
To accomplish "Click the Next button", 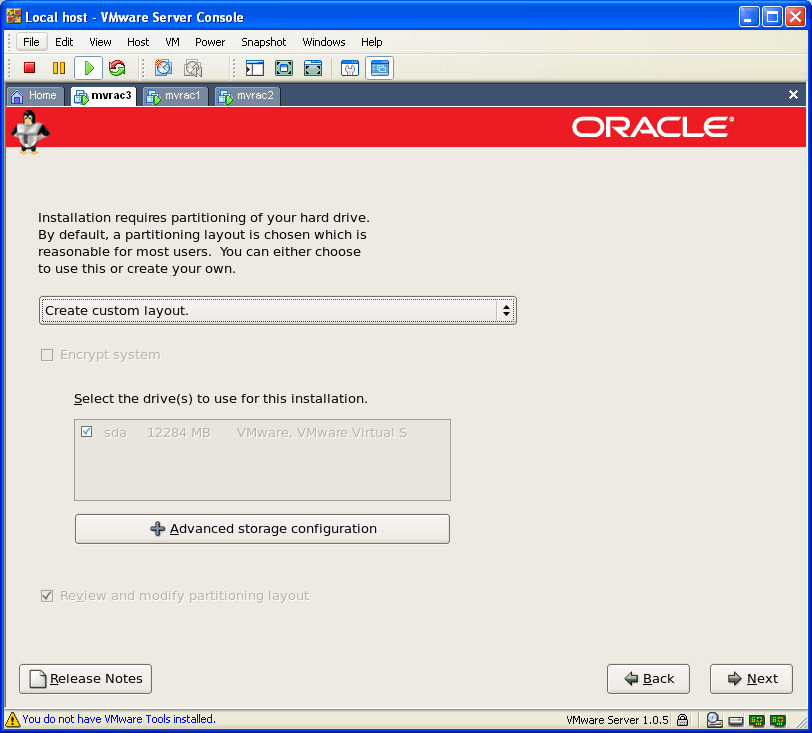I will click(x=751, y=679).
